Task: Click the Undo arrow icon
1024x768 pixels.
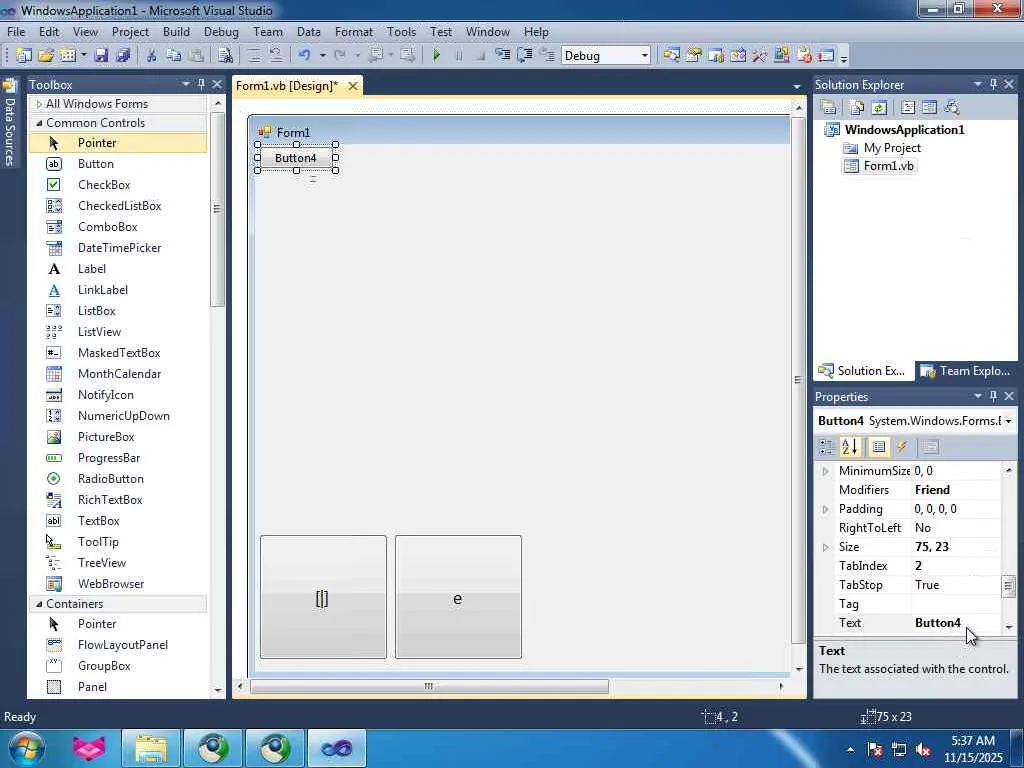Action: [304, 56]
